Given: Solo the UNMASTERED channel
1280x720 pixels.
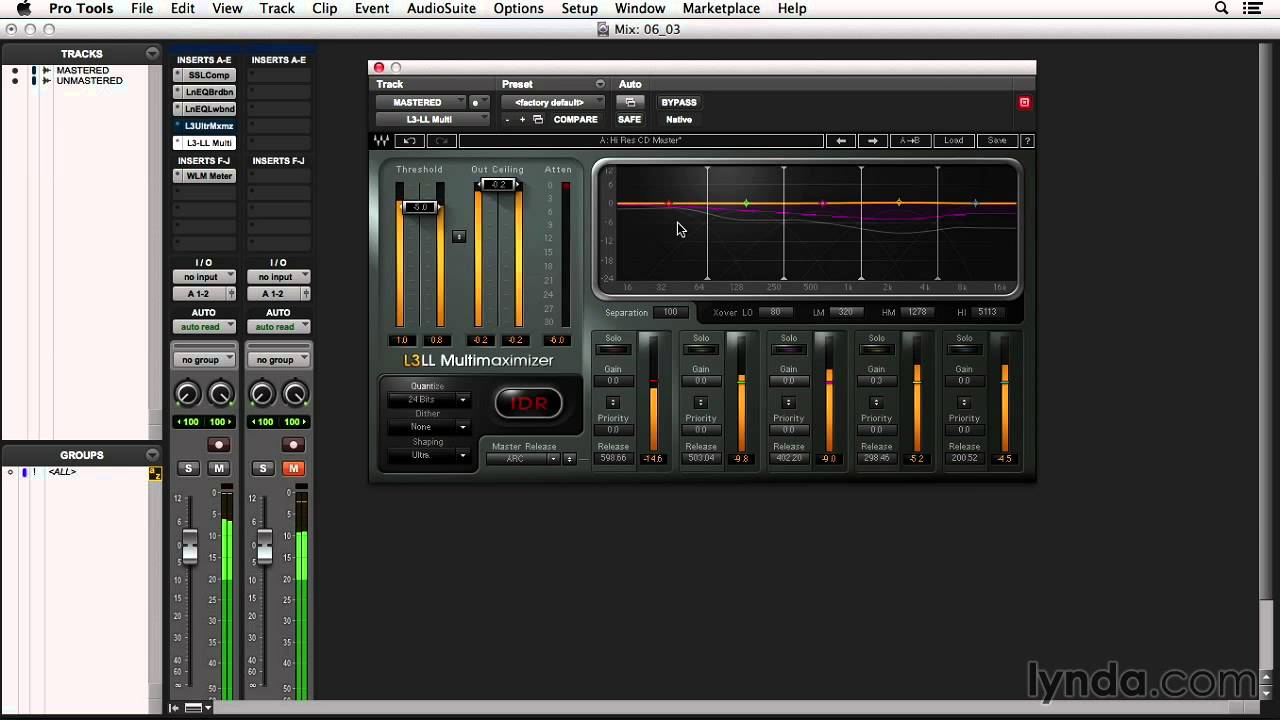Looking at the screenshot, I should 263,468.
